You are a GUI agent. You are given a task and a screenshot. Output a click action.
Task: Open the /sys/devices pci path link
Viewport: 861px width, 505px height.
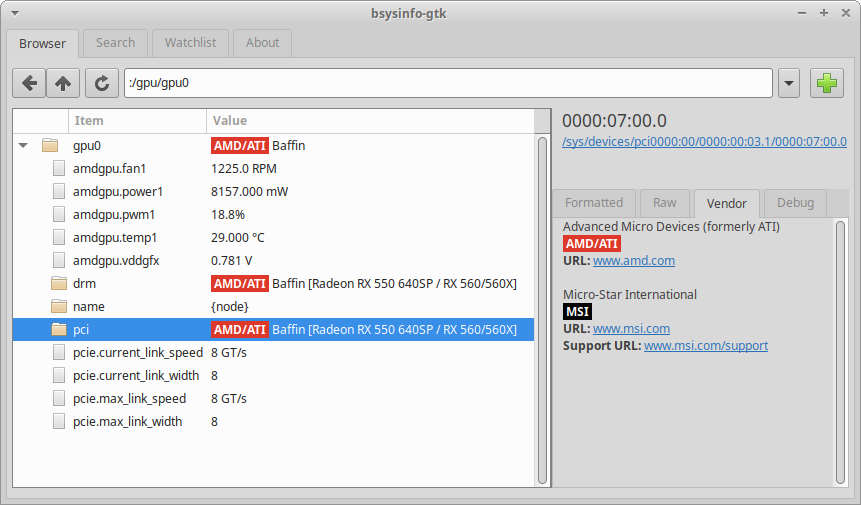pyautogui.click(x=704, y=142)
